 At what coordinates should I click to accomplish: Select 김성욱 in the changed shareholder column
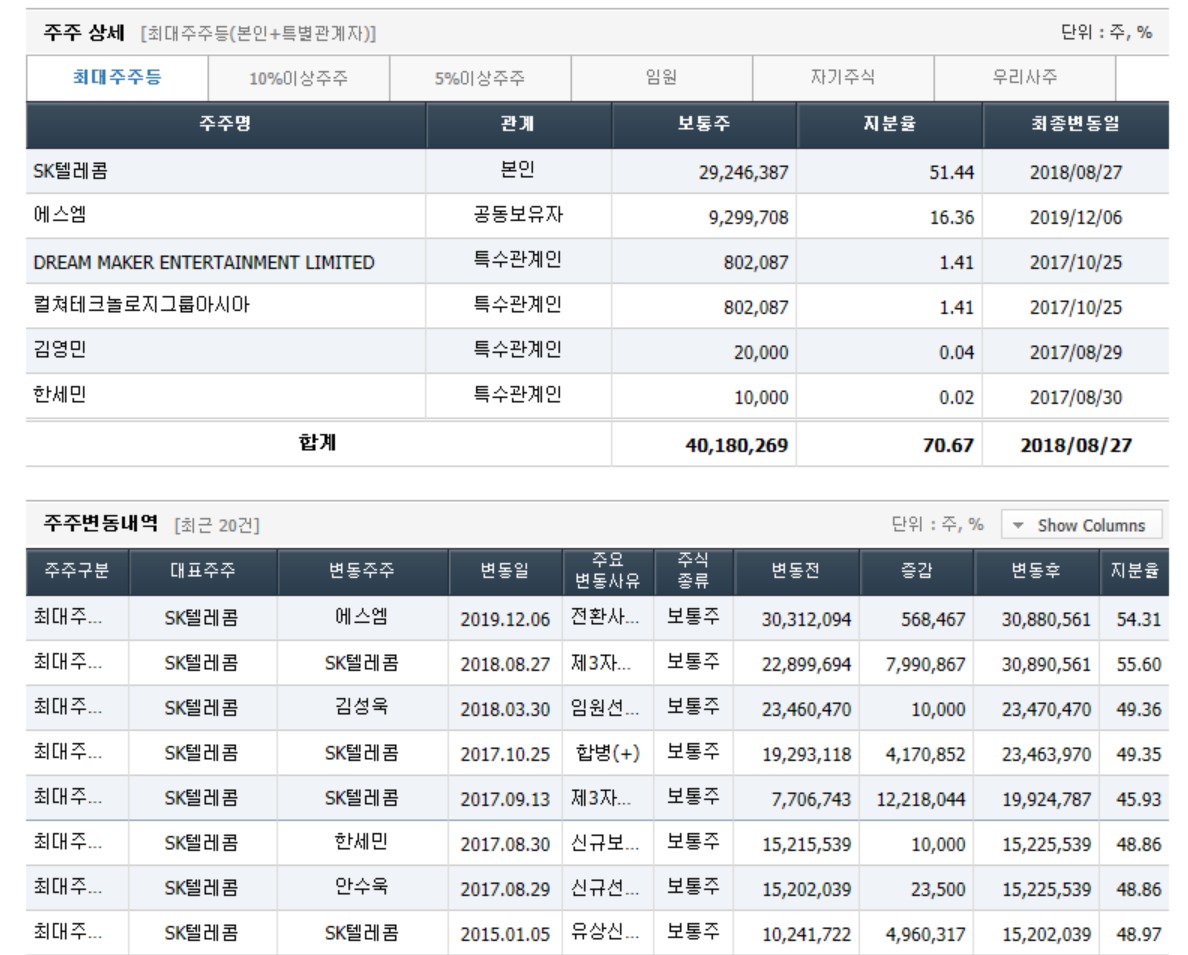pos(361,706)
